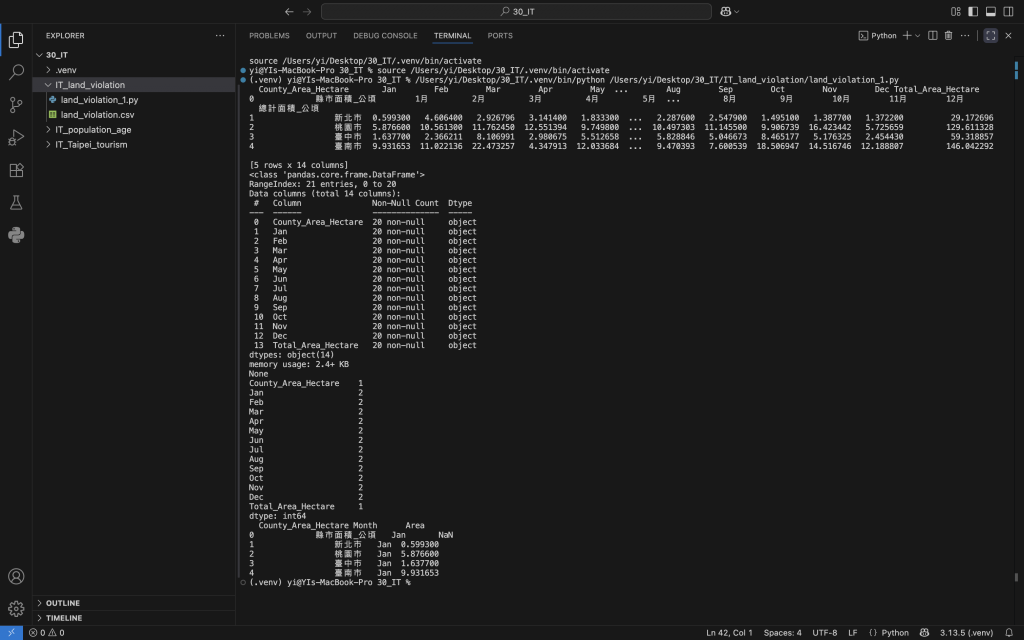The image size is (1024, 640).
Task: Click Ln 42, Col 1 cursor position
Action: [x=729, y=633]
